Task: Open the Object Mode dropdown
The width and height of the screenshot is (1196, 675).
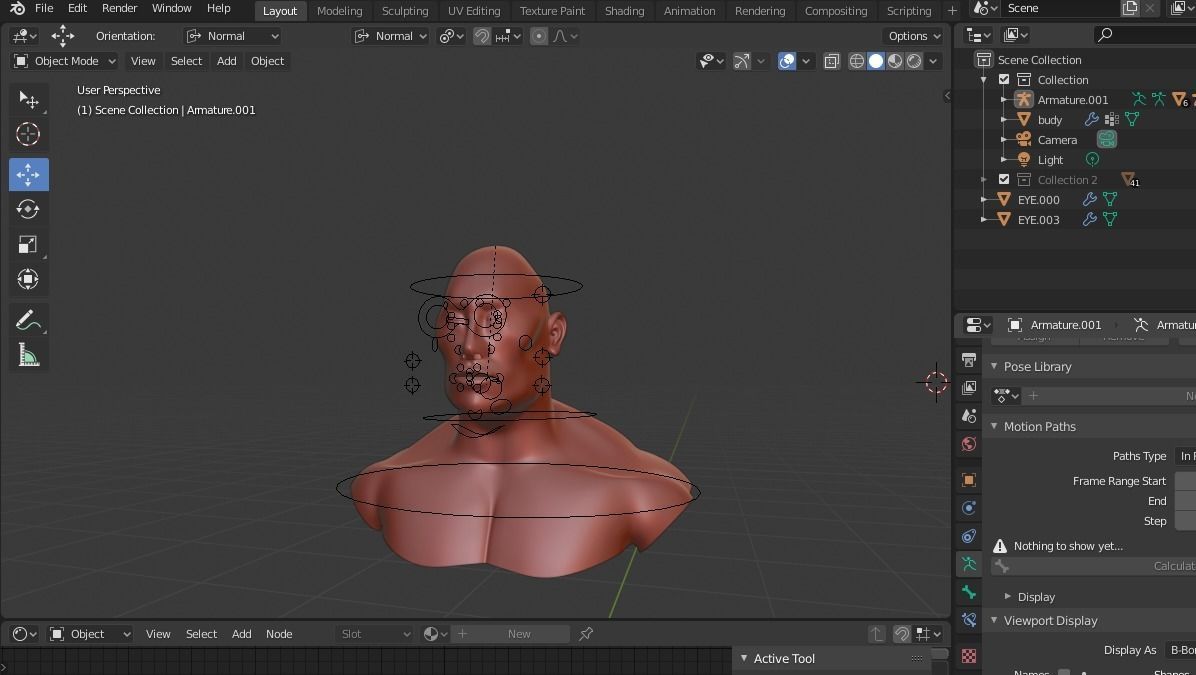Action: pos(65,61)
